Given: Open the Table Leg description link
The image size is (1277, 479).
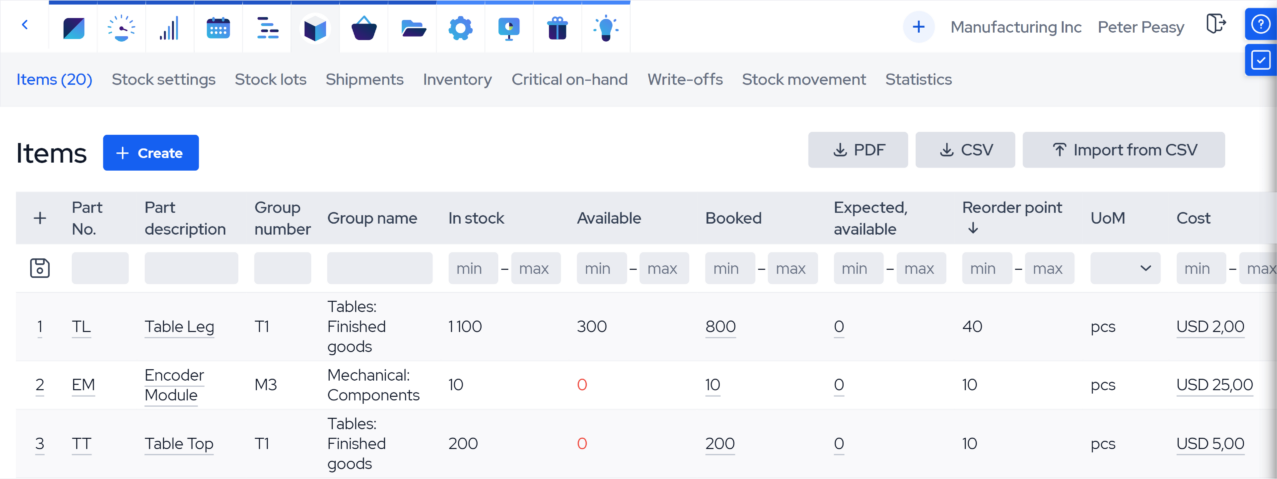Looking at the screenshot, I should point(180,327).
